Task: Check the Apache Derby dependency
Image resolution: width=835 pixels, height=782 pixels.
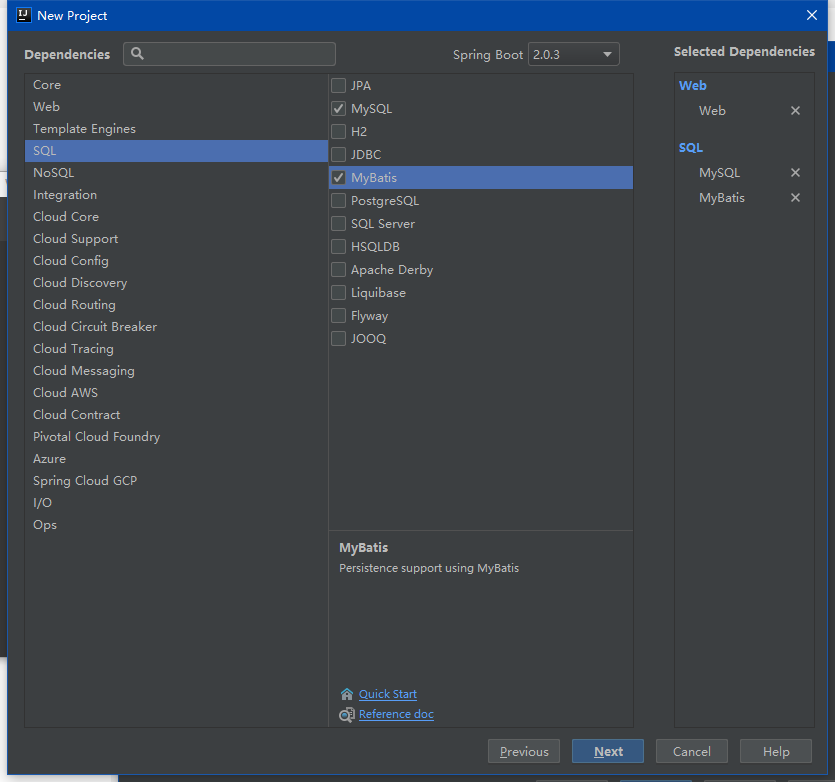Action: tap(339, 270)
